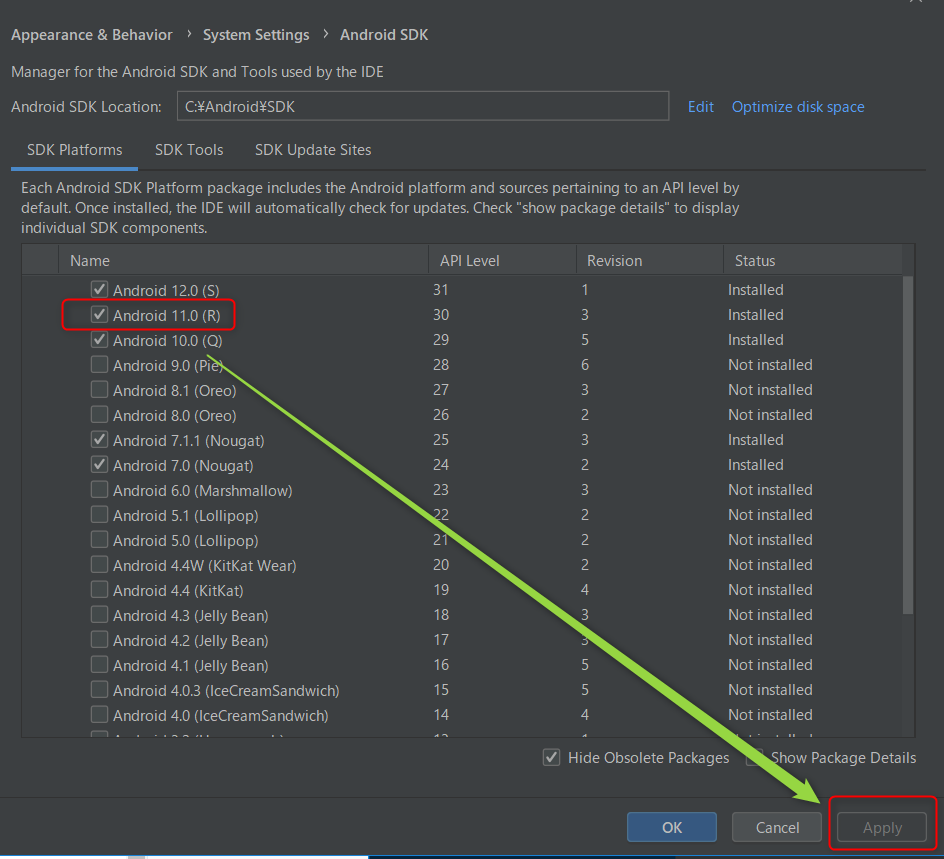944x859 pixels.
Task: Check the Android 4.2 (Jelly Bean) checkbox
Action: click(99, 639)
